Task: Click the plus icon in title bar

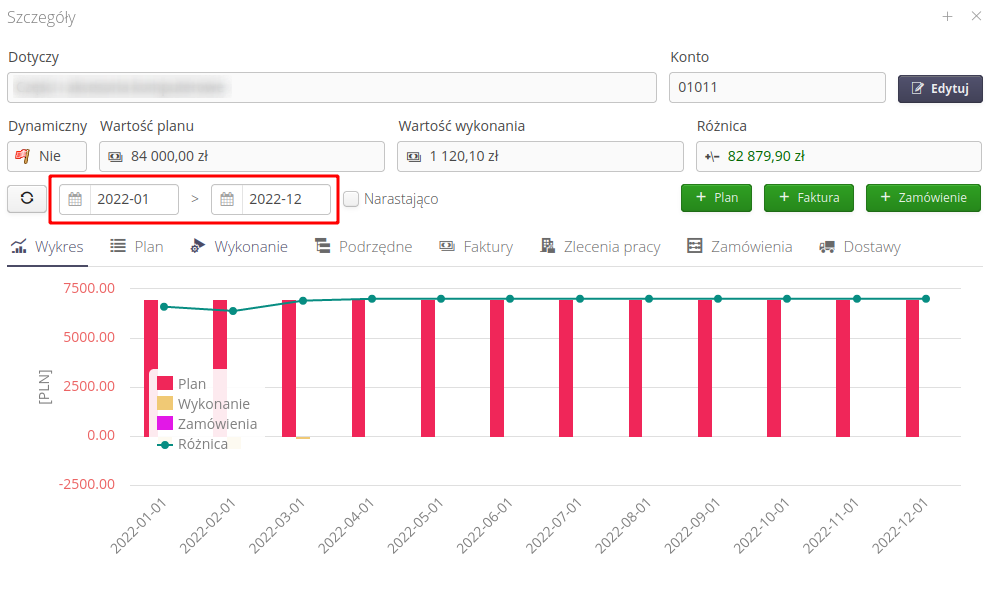Action: (947, 17)
